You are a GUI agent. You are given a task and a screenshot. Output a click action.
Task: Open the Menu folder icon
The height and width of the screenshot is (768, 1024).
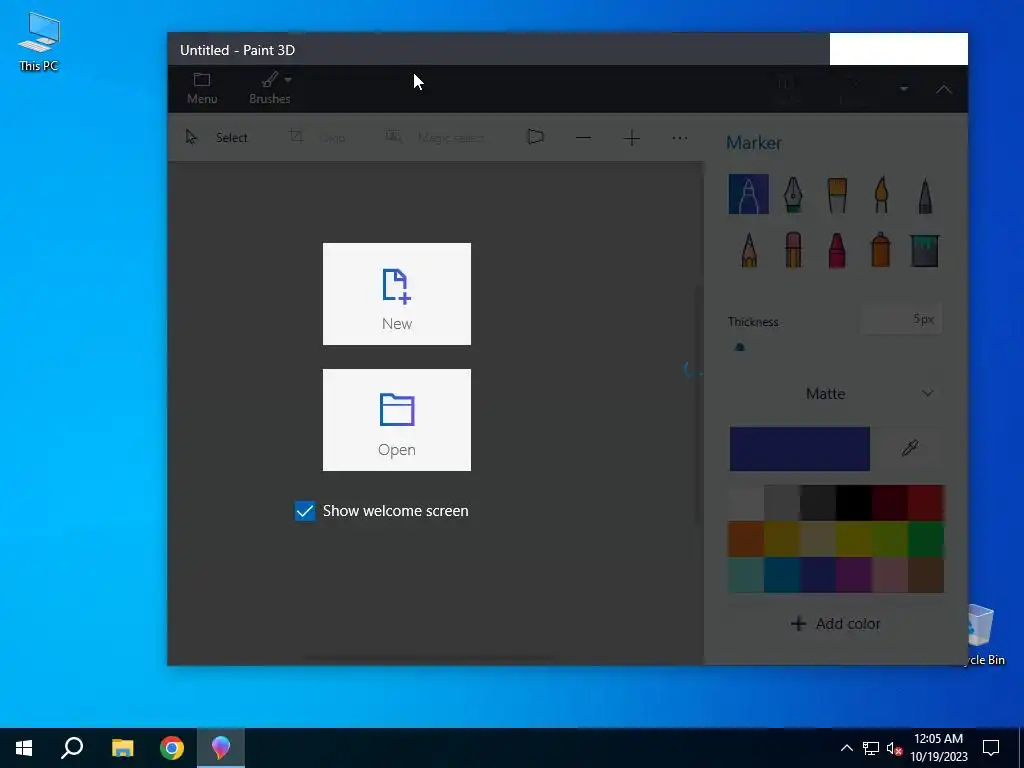pyautogui.click(x=202, y=88)
